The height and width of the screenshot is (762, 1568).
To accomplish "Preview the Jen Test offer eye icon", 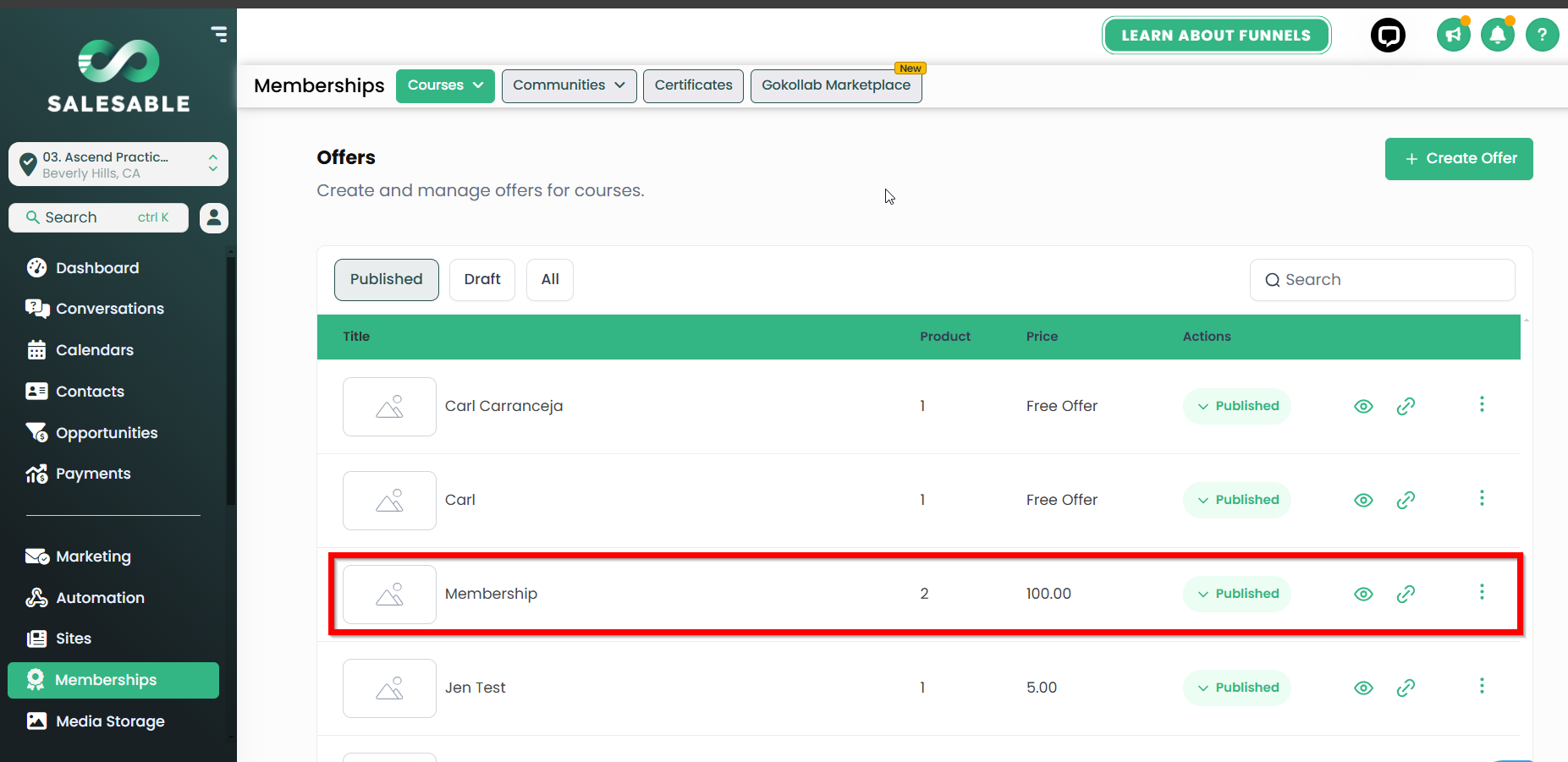I will 1363,688.
